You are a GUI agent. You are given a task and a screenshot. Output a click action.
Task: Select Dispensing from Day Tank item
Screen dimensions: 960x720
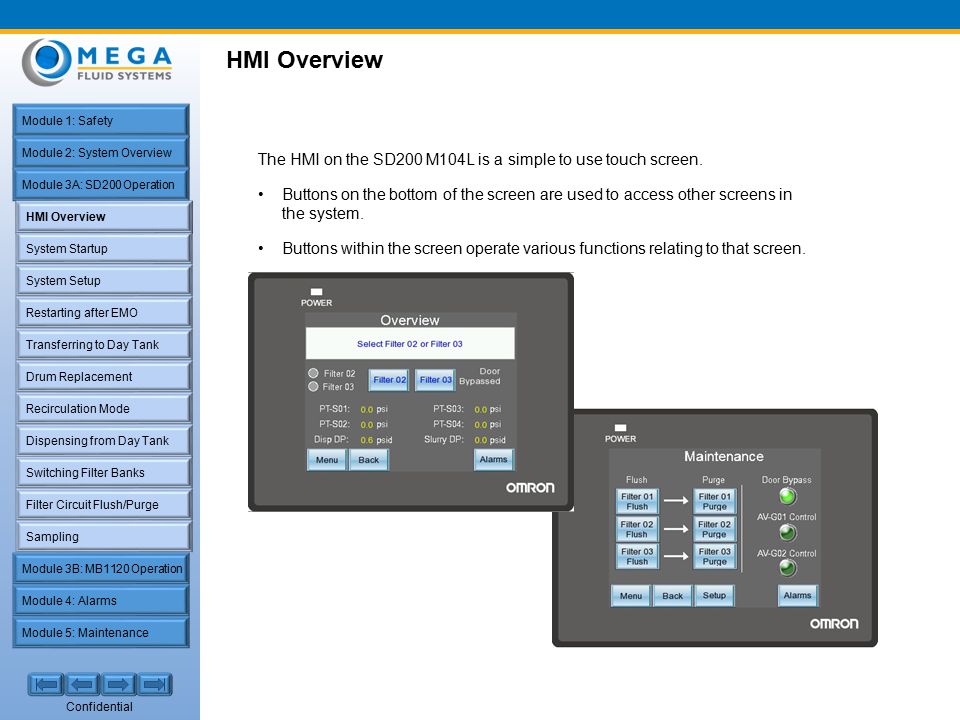click(x=103, y=440)
